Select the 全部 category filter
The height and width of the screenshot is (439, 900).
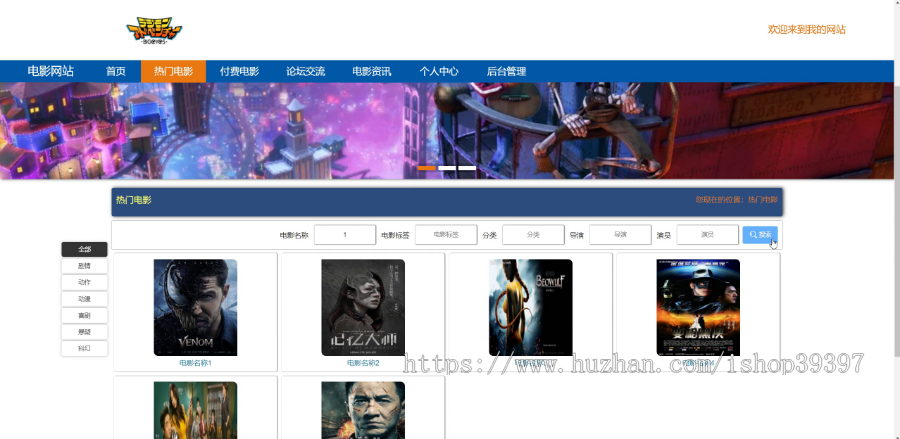(84, 250)
